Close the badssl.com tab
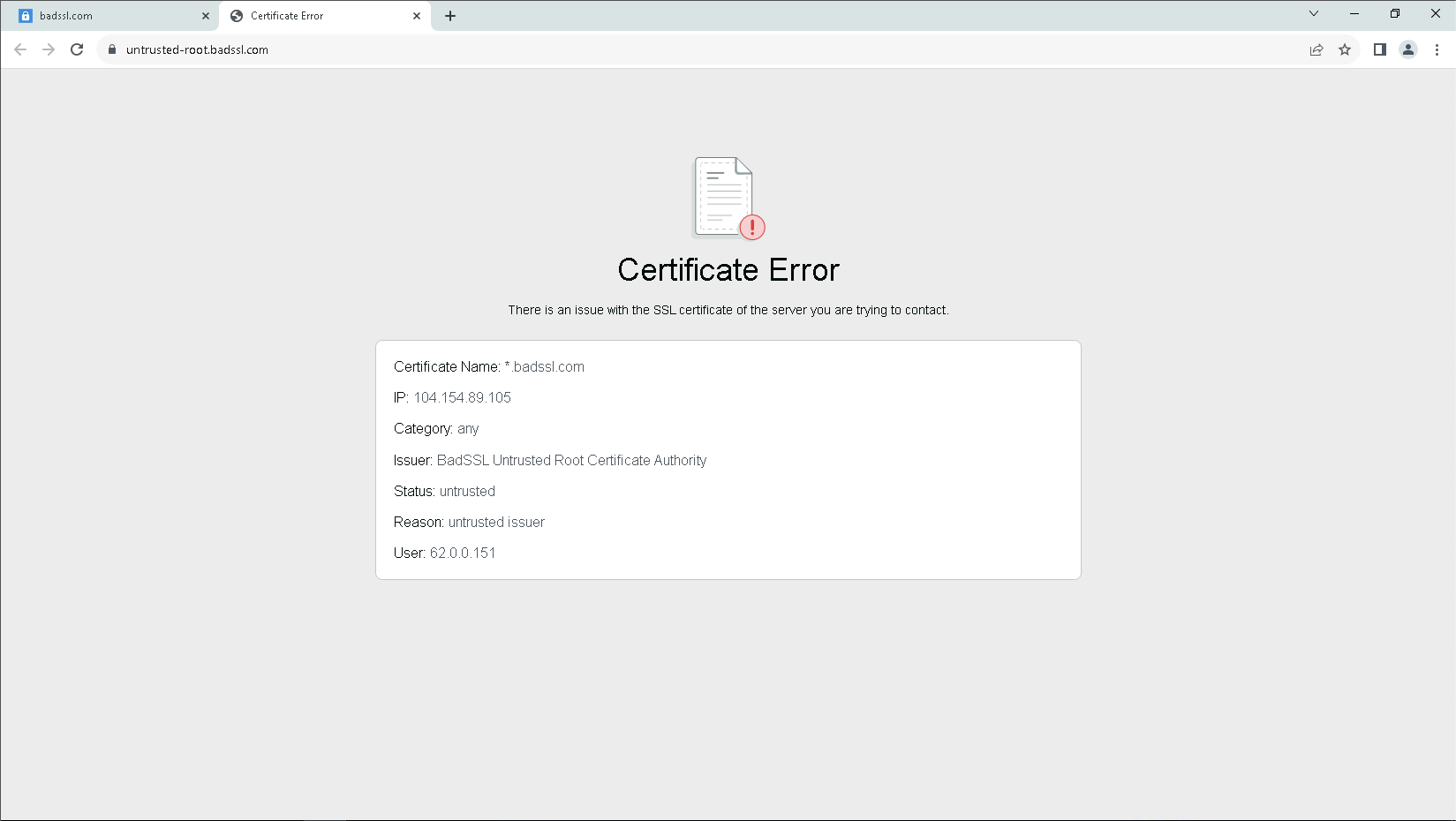 tap(206, 16)
